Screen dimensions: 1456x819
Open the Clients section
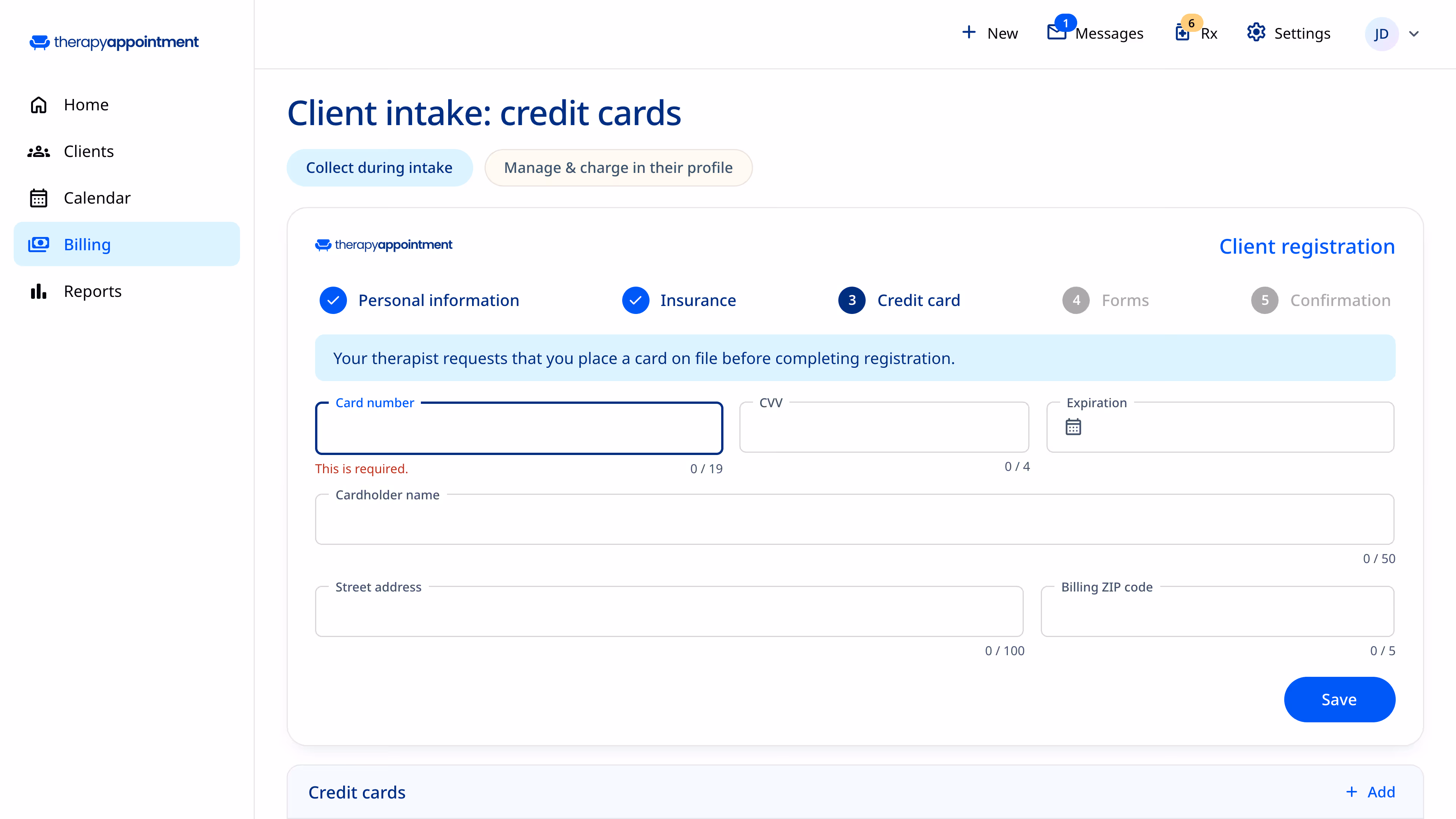click(127, 152)
